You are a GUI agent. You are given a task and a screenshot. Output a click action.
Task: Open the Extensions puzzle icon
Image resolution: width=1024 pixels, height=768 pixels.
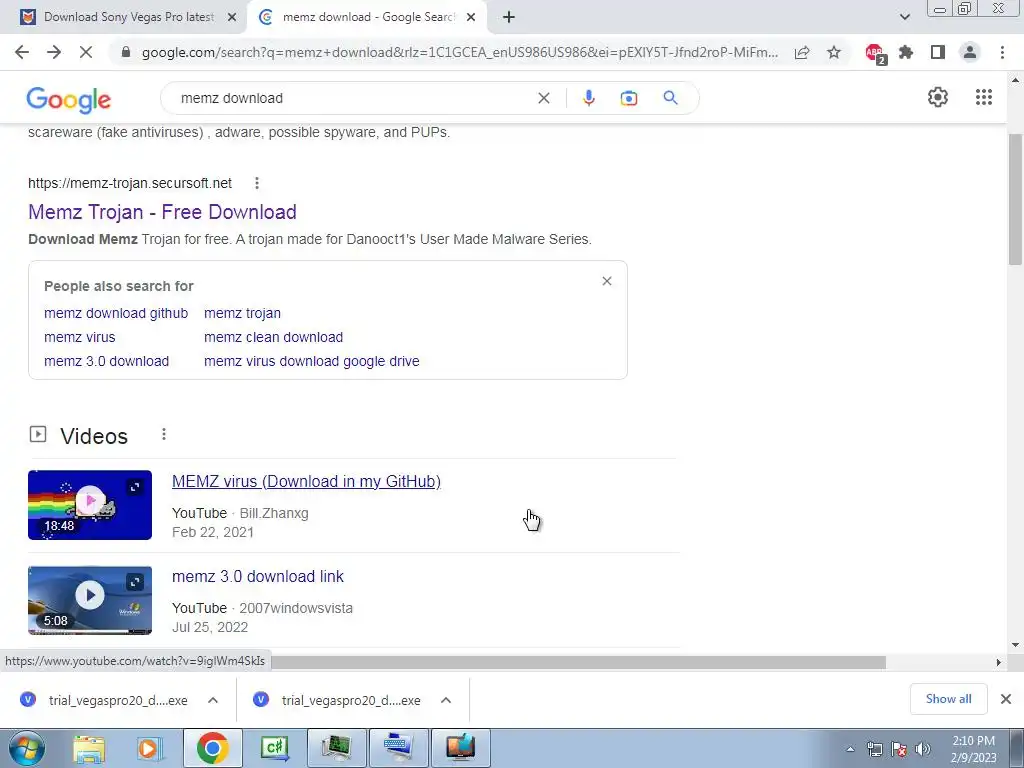906,52
